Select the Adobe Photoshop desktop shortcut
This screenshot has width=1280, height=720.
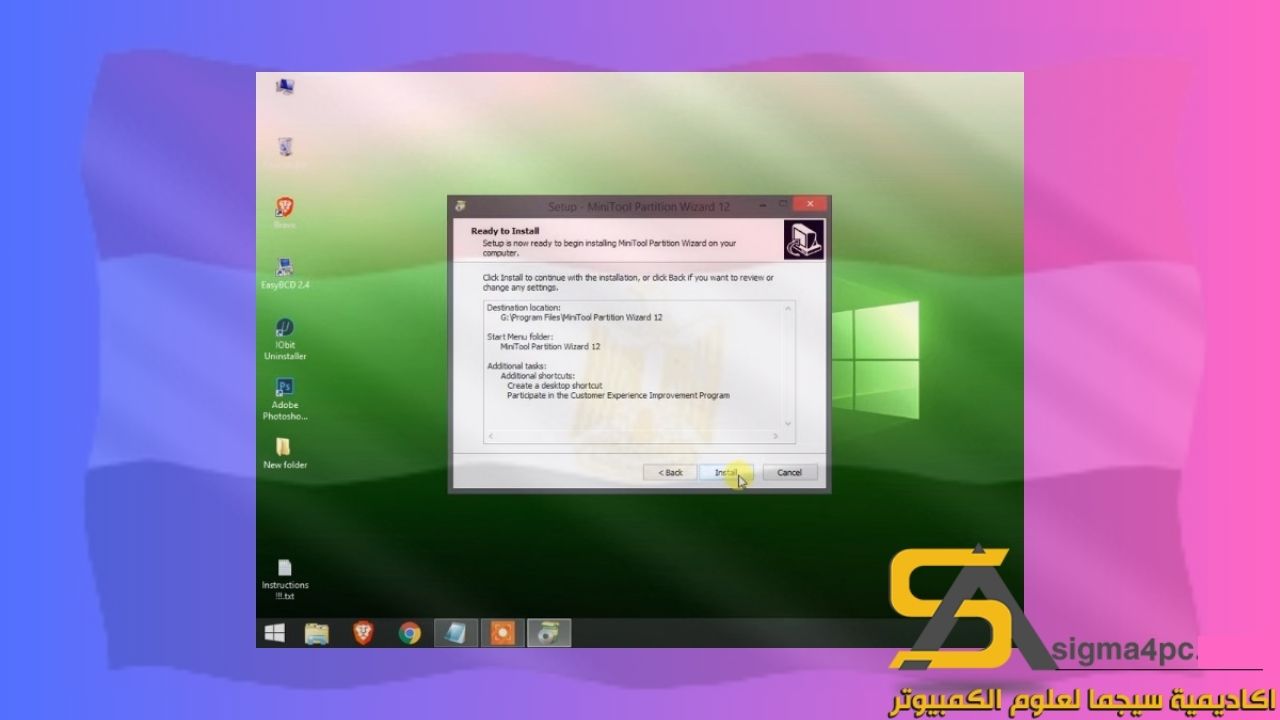(x=285, y=399)
